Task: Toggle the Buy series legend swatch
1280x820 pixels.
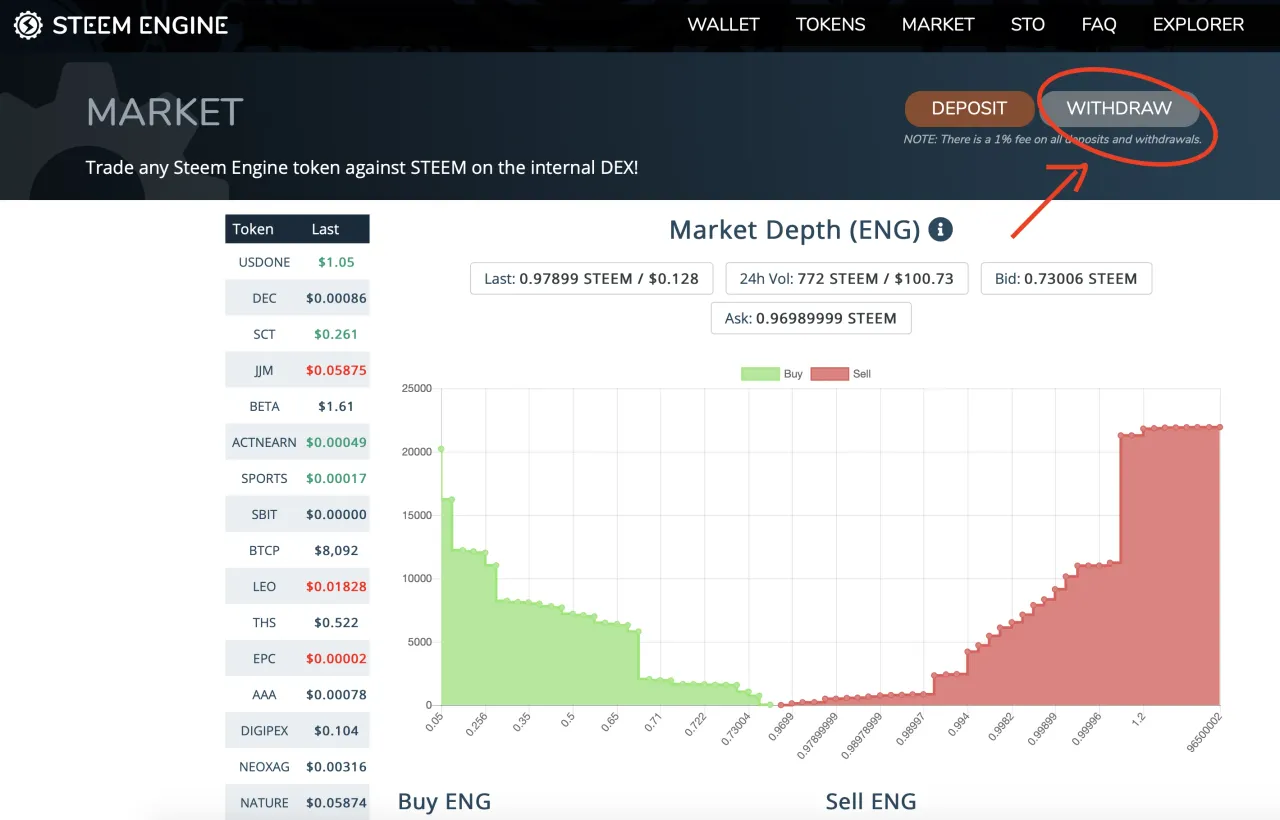Action: click(x=759, y=374)
